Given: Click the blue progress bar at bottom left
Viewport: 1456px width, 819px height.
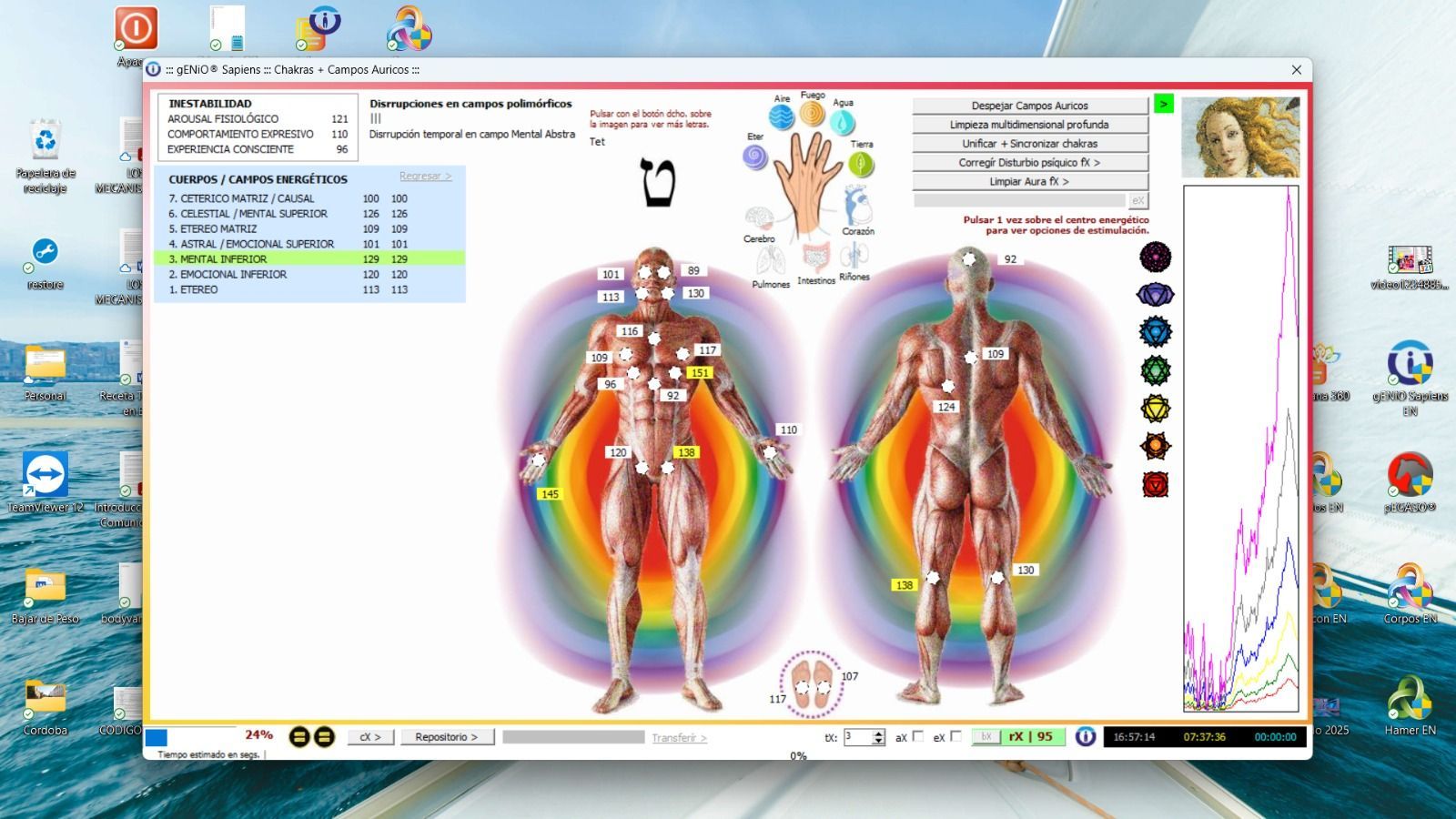Looking at the screenshot, I should coord(157,738).
